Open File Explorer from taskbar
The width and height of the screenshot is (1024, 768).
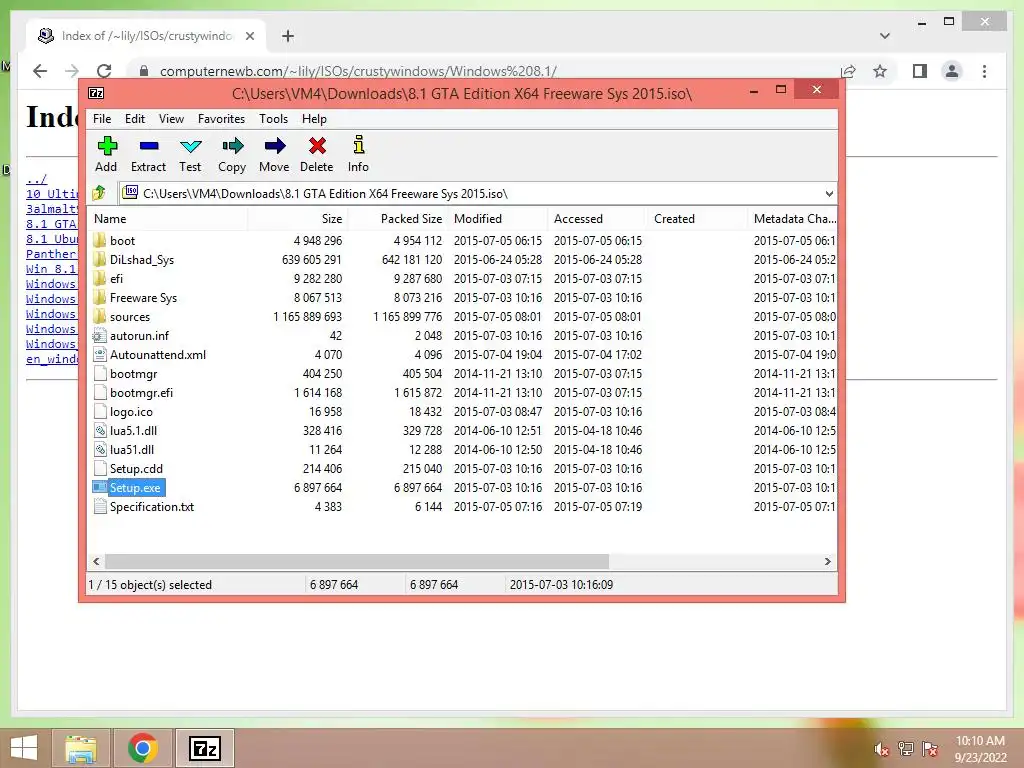(80, 748)
